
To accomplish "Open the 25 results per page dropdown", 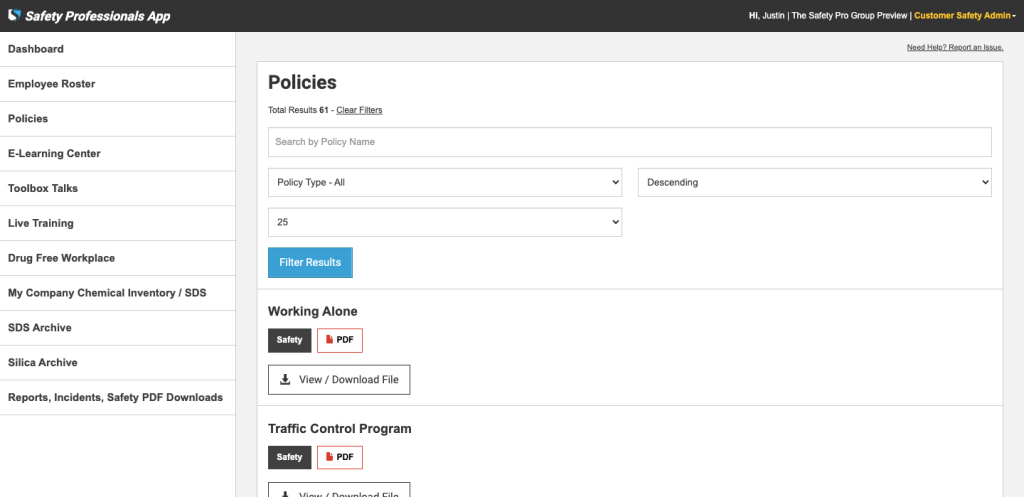I will pos(445,222).
